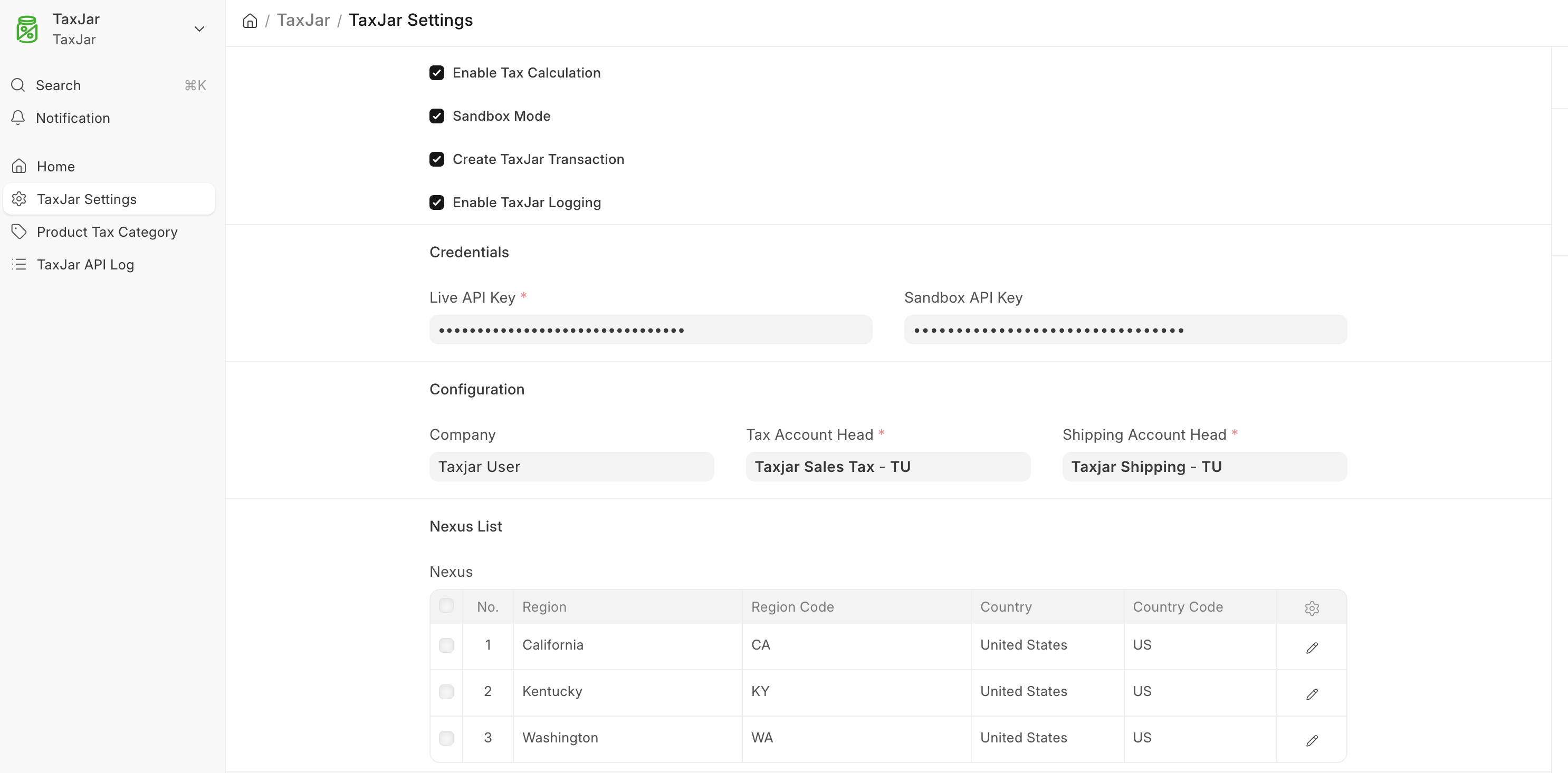Click the TaxJar Settings gear icon
Image resolution: width=1568 pixels, height=773 pixels.
pos(19,199)
